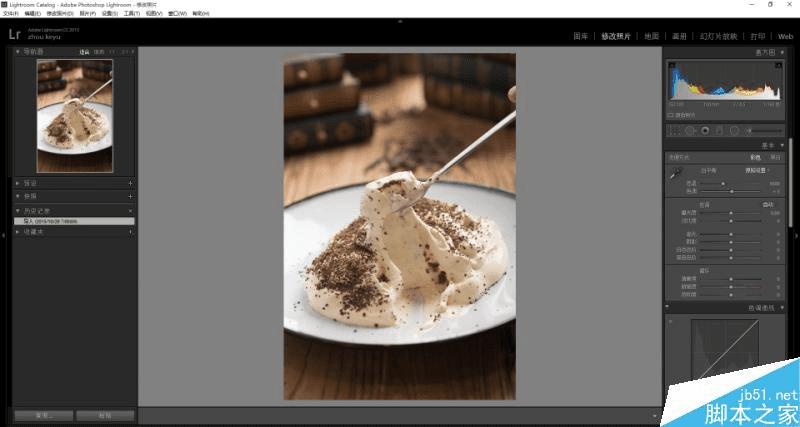
Task: Open the 窗口(W) menu
Action: (177, 14)
